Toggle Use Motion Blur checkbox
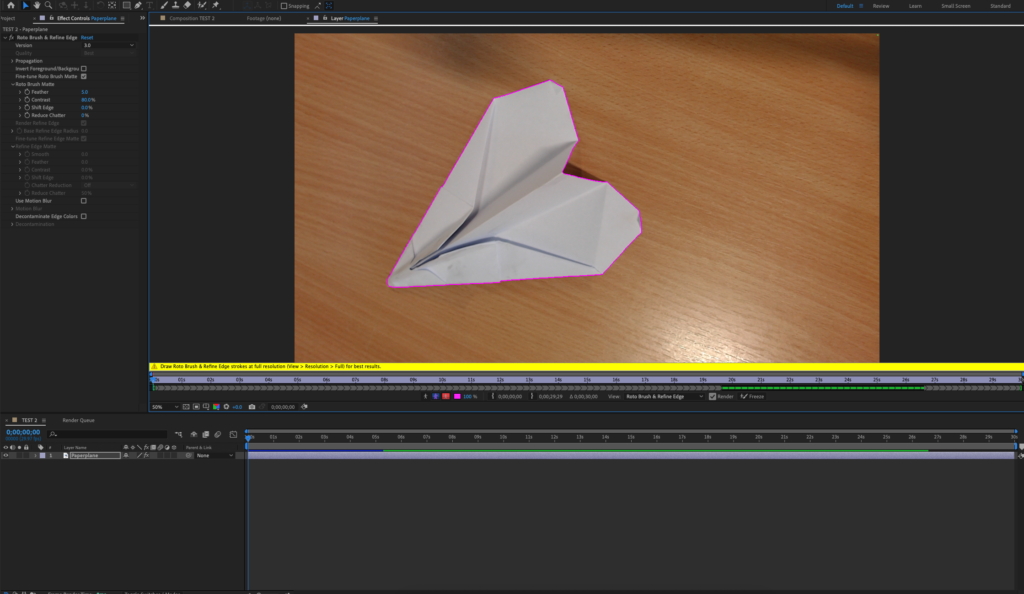The height and width of the screenshot is (594, 1024). (84, 201)
